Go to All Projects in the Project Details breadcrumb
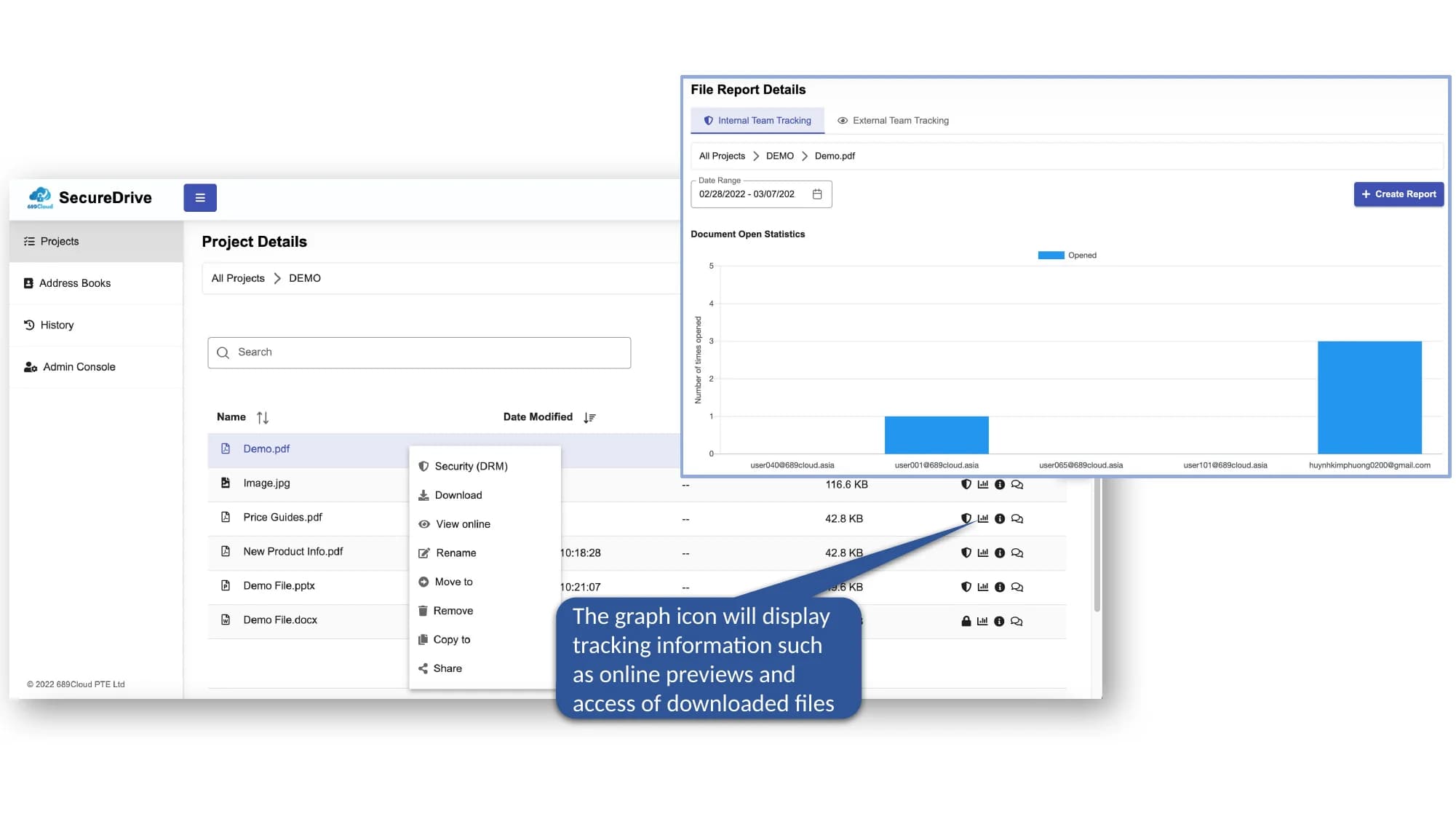This screenshot has width=1456, height=819. click(x=238, y=278)
